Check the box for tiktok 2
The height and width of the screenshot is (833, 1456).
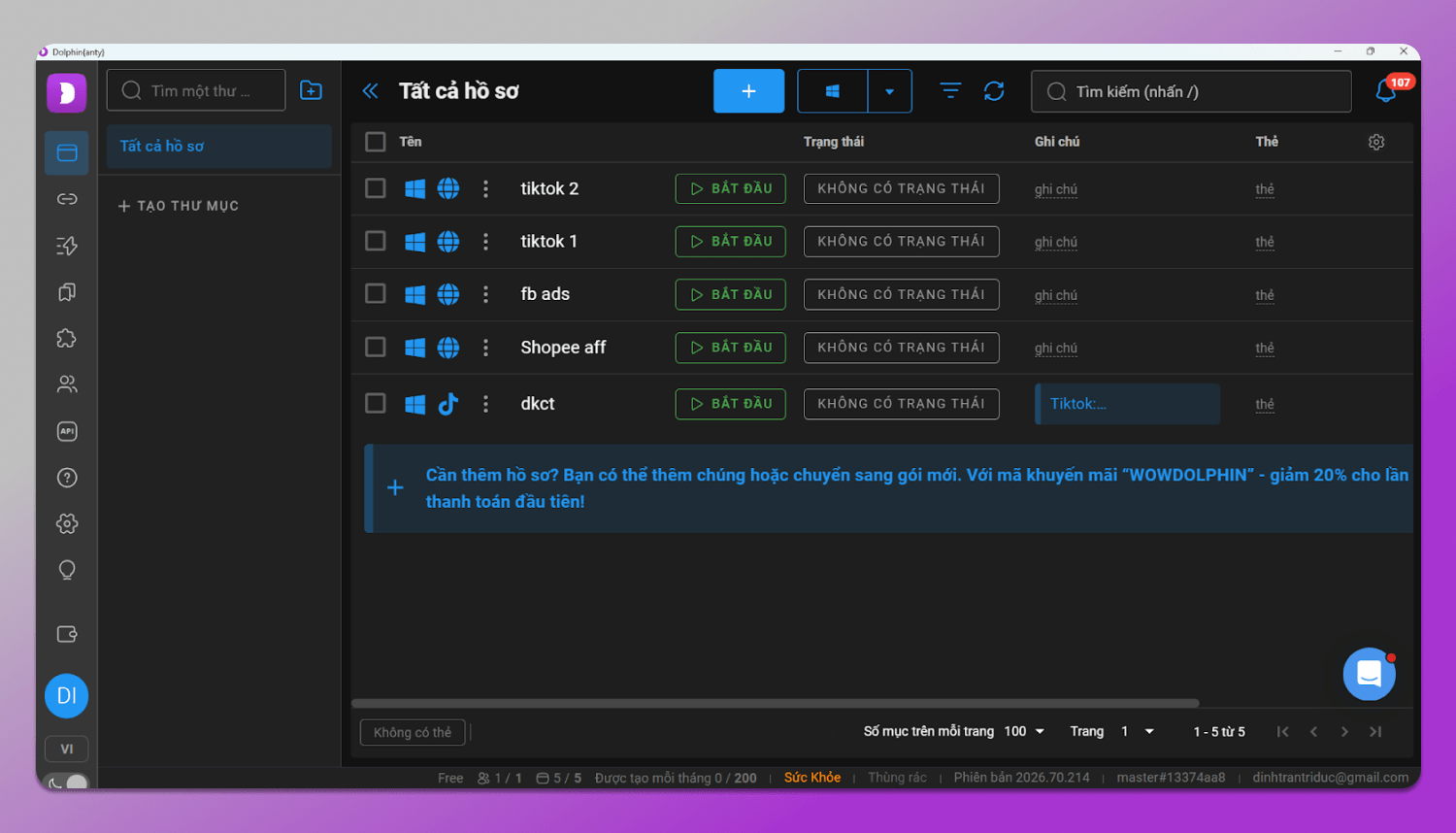click(x=376, y=188)
